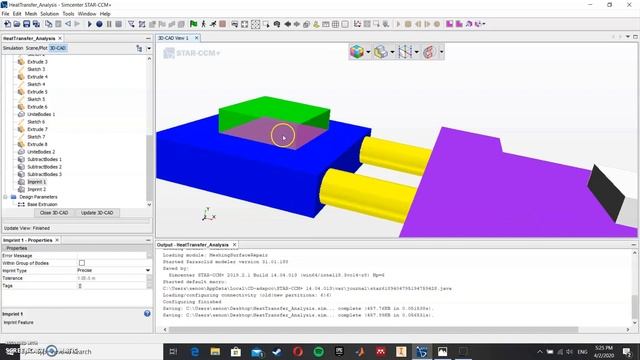This screenshot has width=640, height=360.
Task: Click the Load Simulation folder icon
Action: point(17,24)
